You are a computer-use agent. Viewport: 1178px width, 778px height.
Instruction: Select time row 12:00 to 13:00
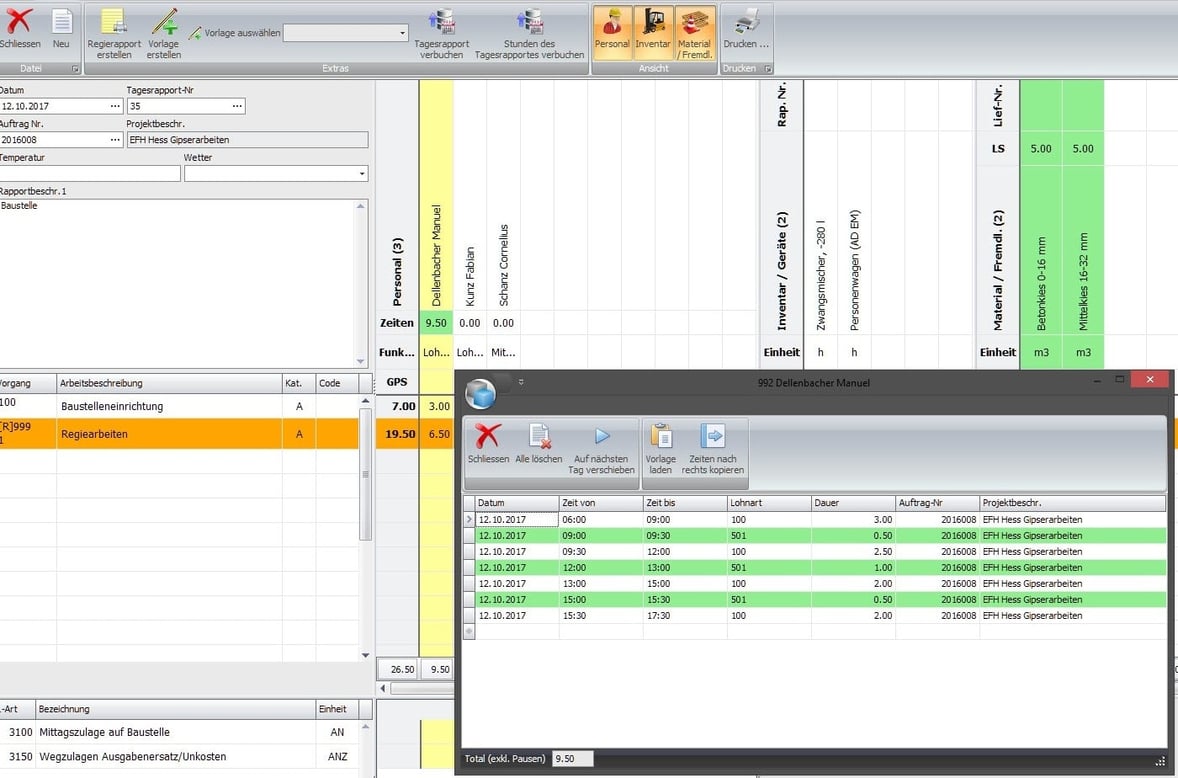coord(820,568)
